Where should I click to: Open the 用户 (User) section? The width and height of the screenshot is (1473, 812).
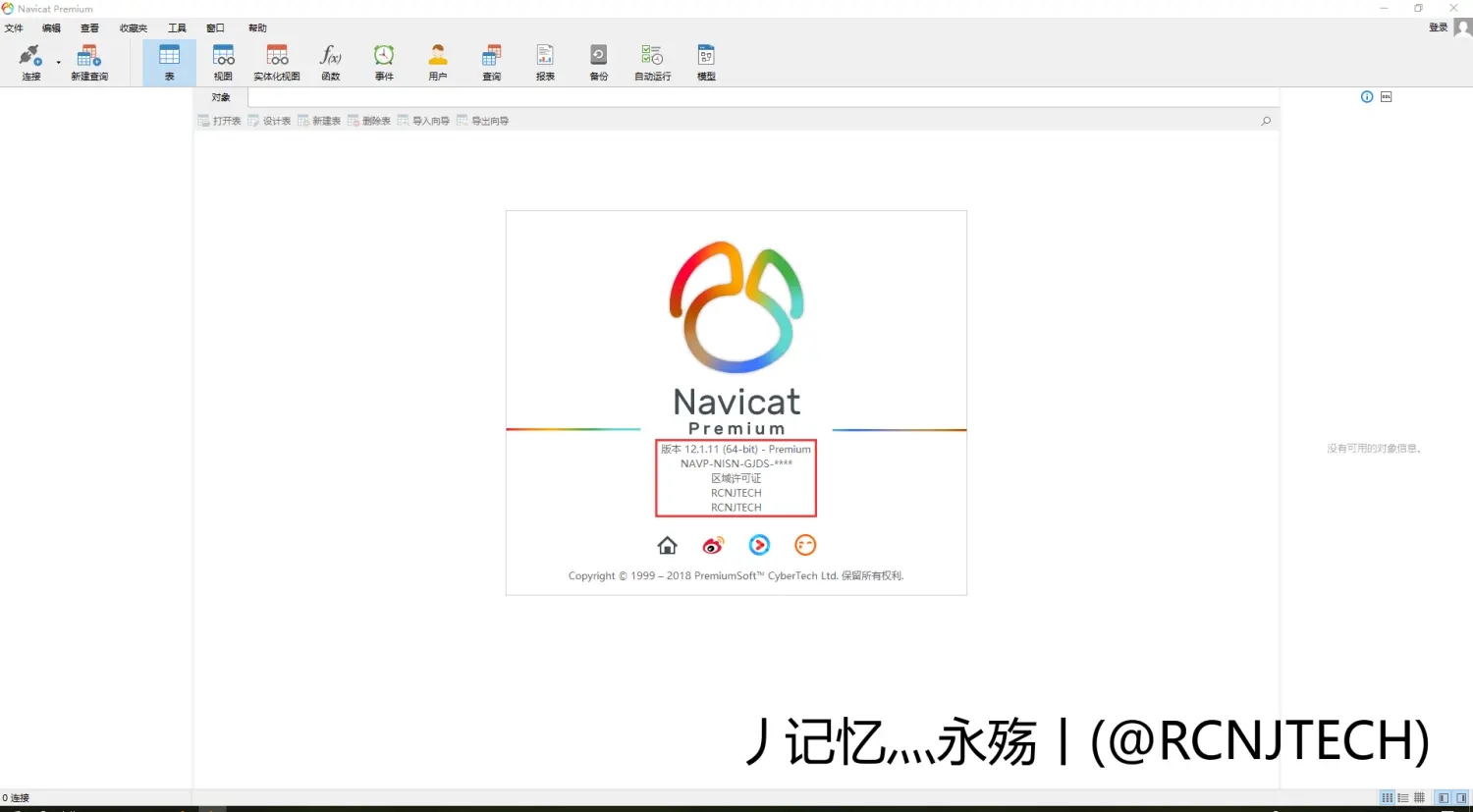click(438, 62)
